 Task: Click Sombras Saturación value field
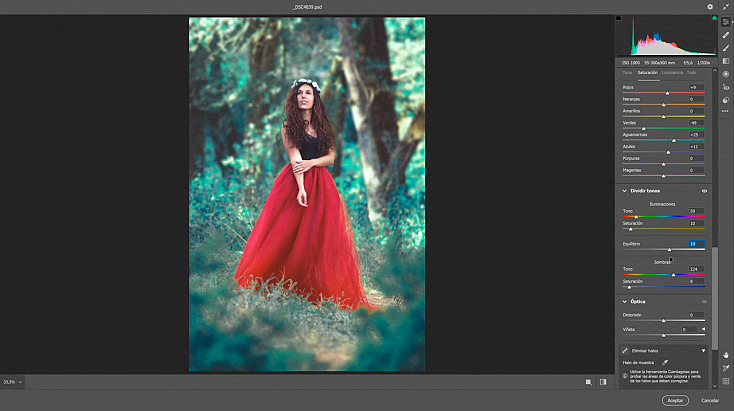pos(696,281)
